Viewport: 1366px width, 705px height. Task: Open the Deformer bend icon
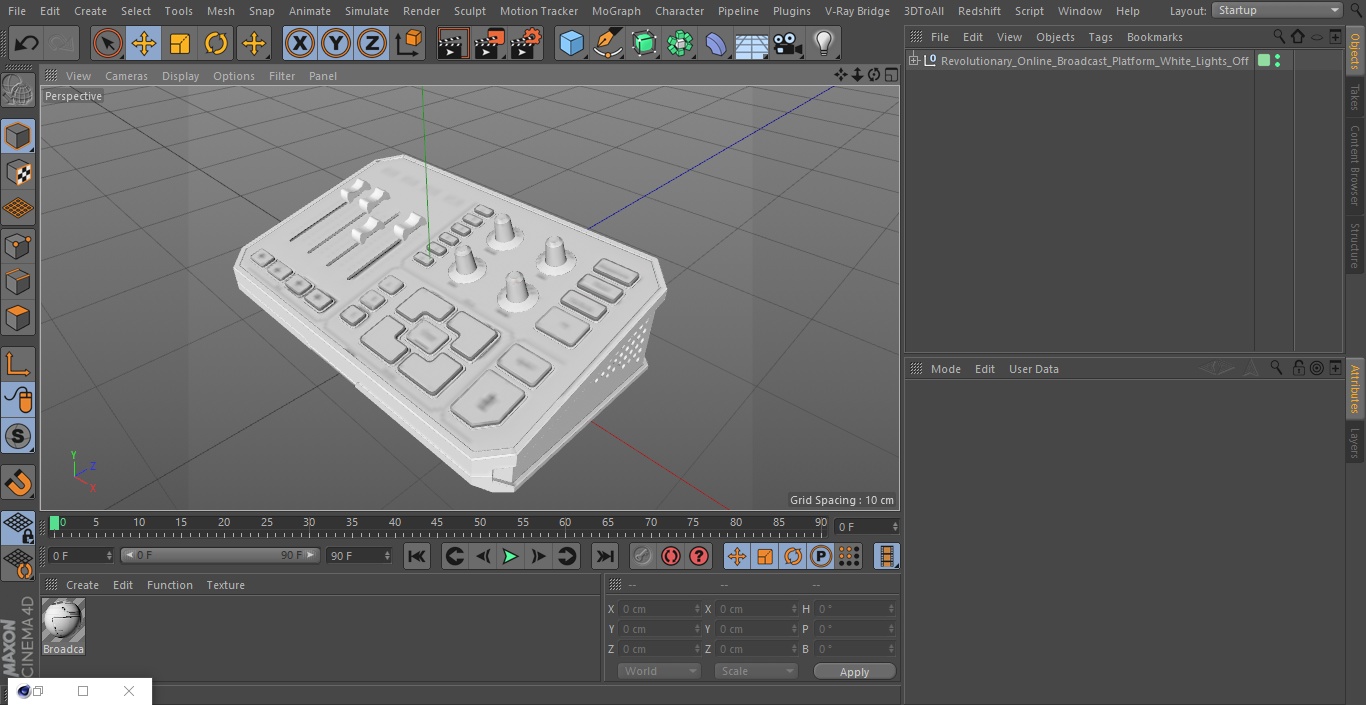tap(716, 43)
